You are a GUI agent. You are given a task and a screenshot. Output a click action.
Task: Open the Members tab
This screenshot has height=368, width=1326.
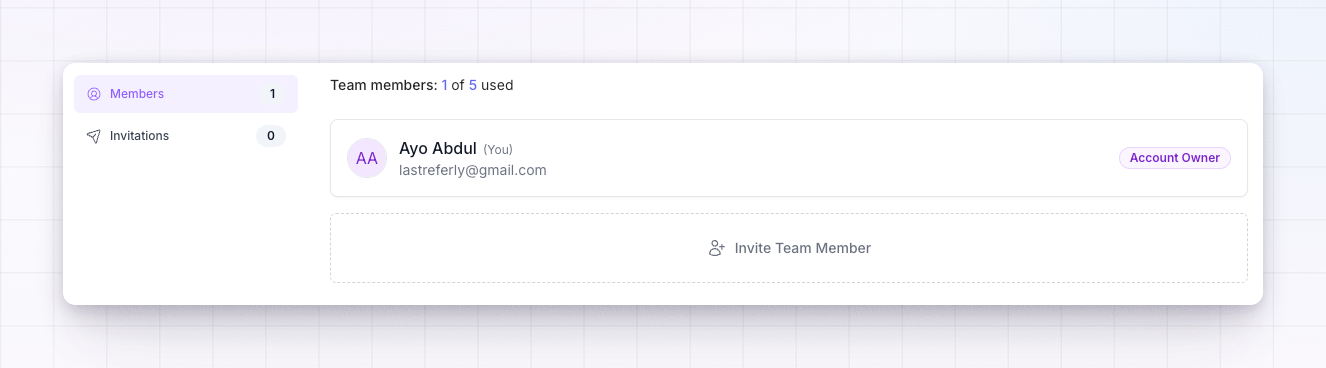[186, 94]
